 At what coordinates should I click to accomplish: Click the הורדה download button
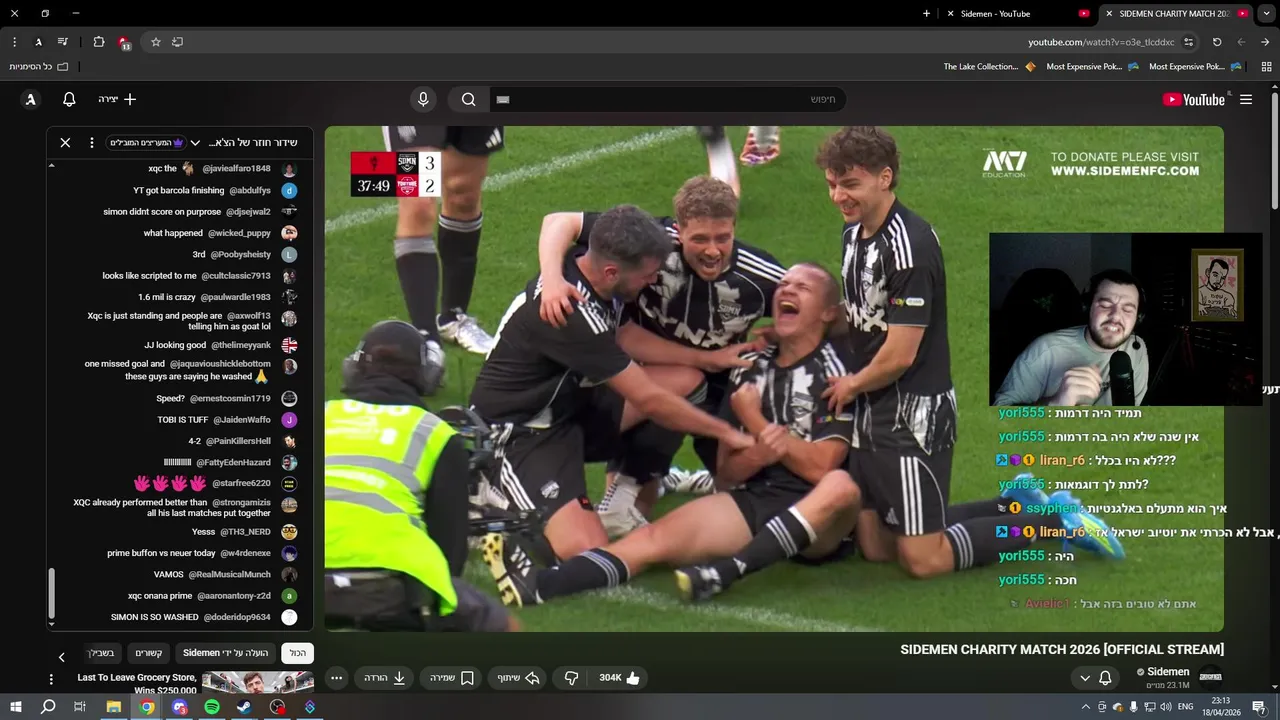tap(385, 678)
